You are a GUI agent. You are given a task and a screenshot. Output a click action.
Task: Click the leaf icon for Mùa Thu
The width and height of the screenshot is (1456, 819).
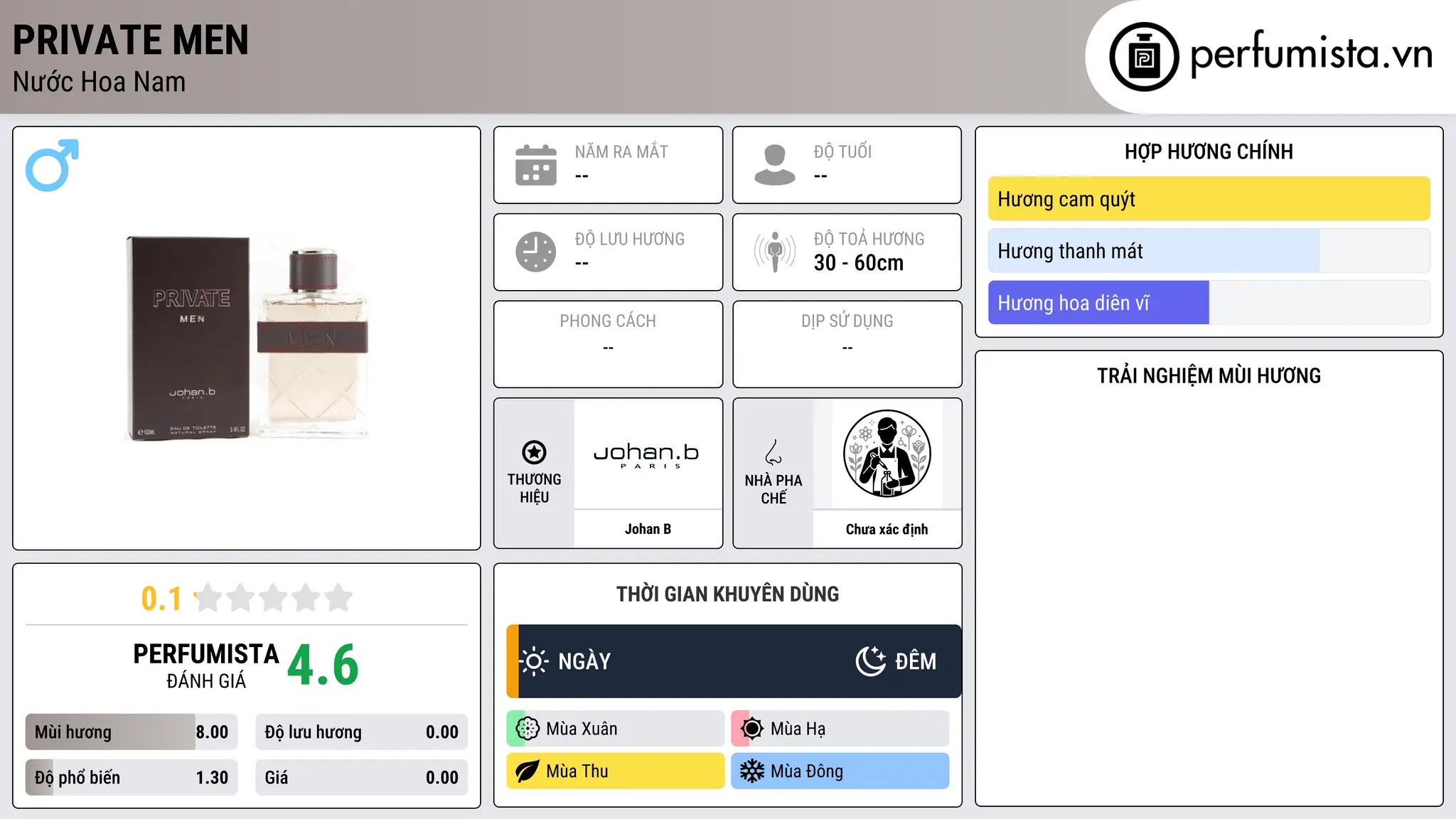[x=528, y=771]
